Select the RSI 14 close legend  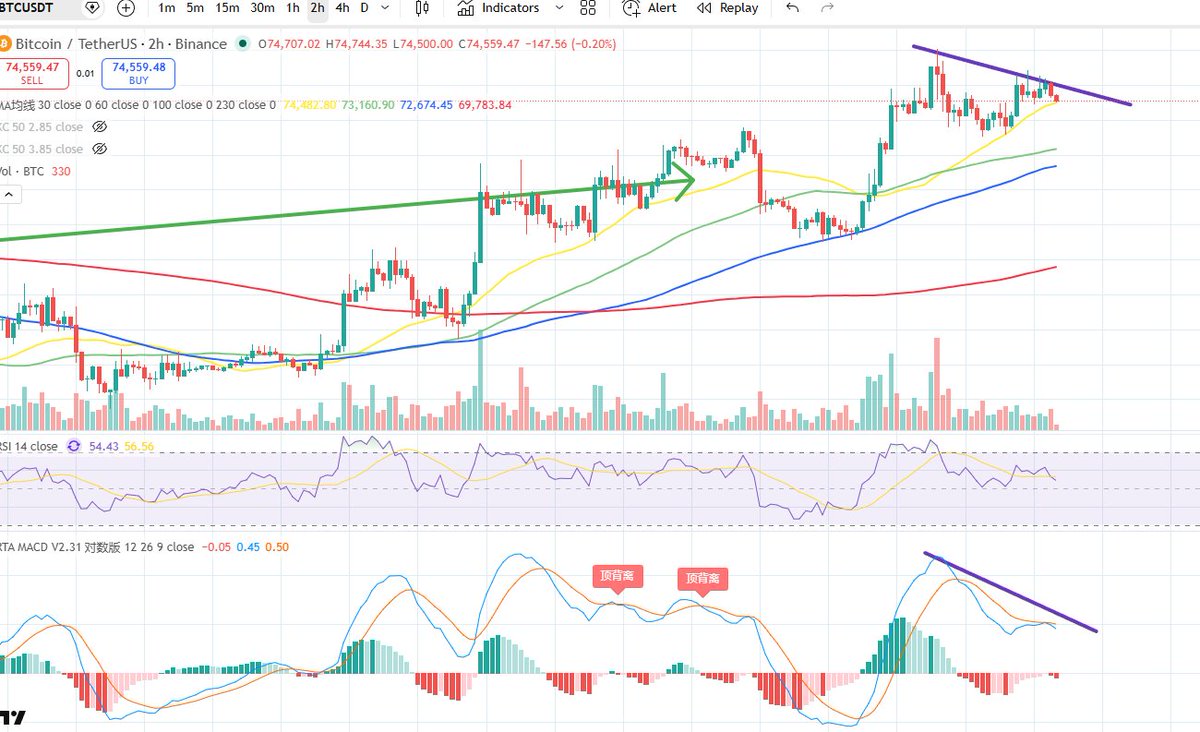tap(29, 446)
